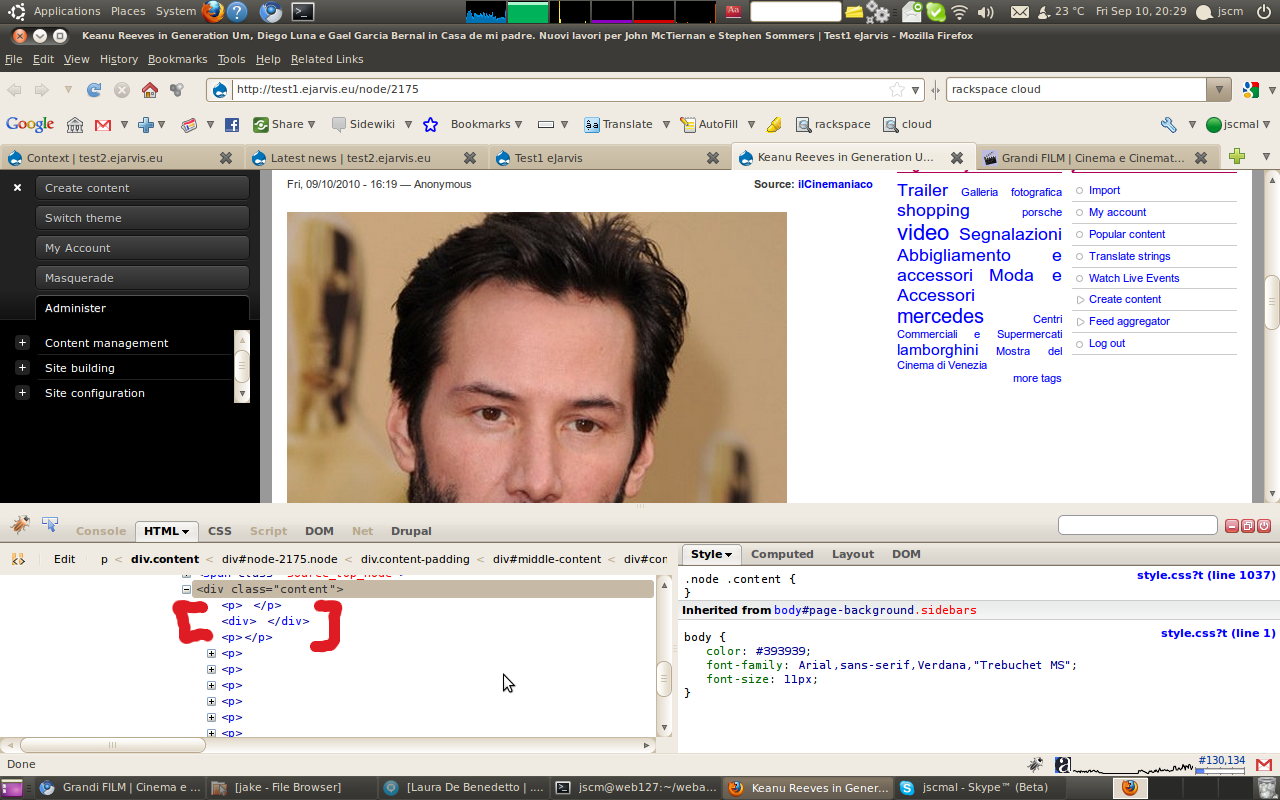Focus the Firebug search field
The image size is (1280, 800).
pos(1137,525)
